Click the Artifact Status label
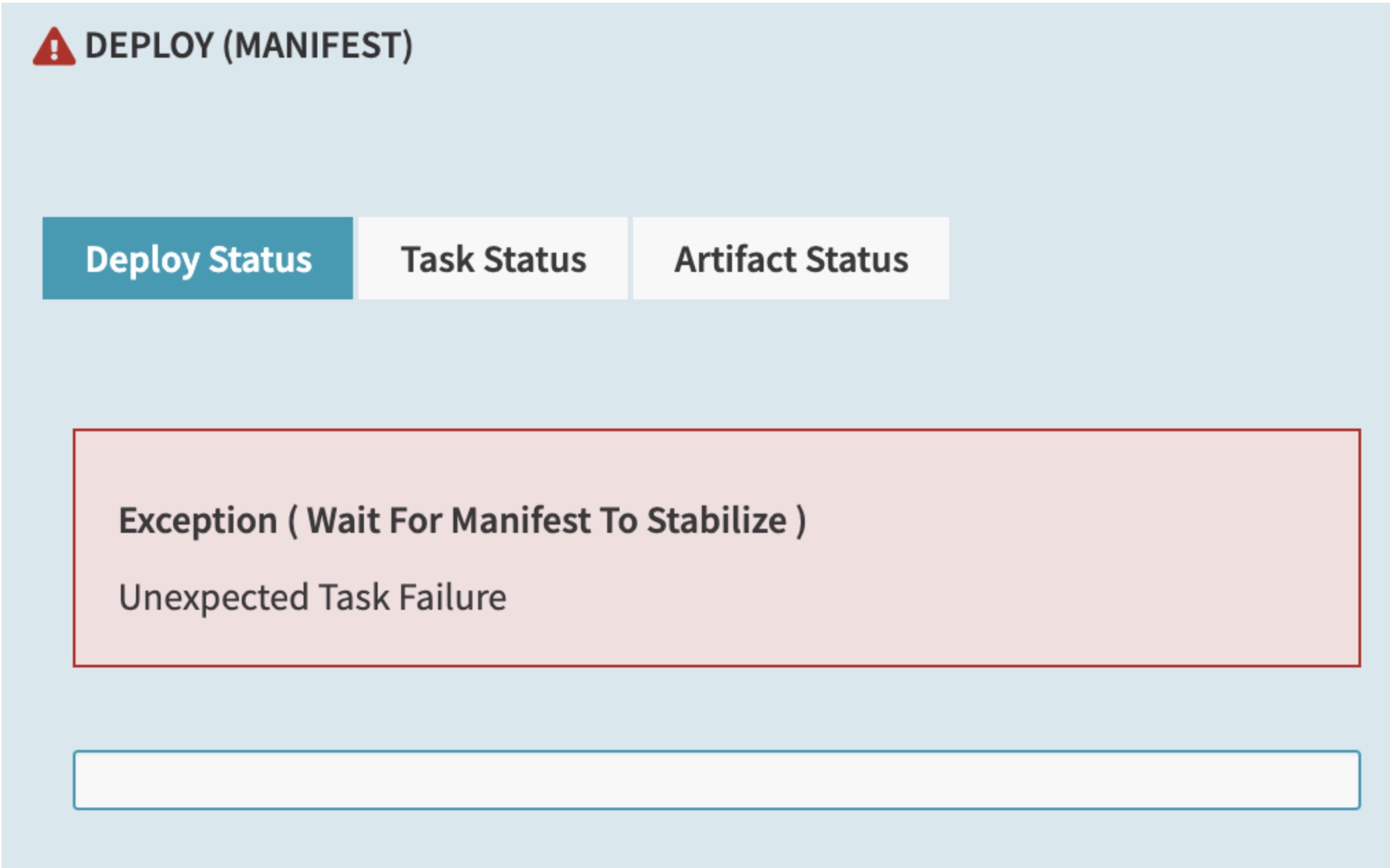 click(791, 259)
